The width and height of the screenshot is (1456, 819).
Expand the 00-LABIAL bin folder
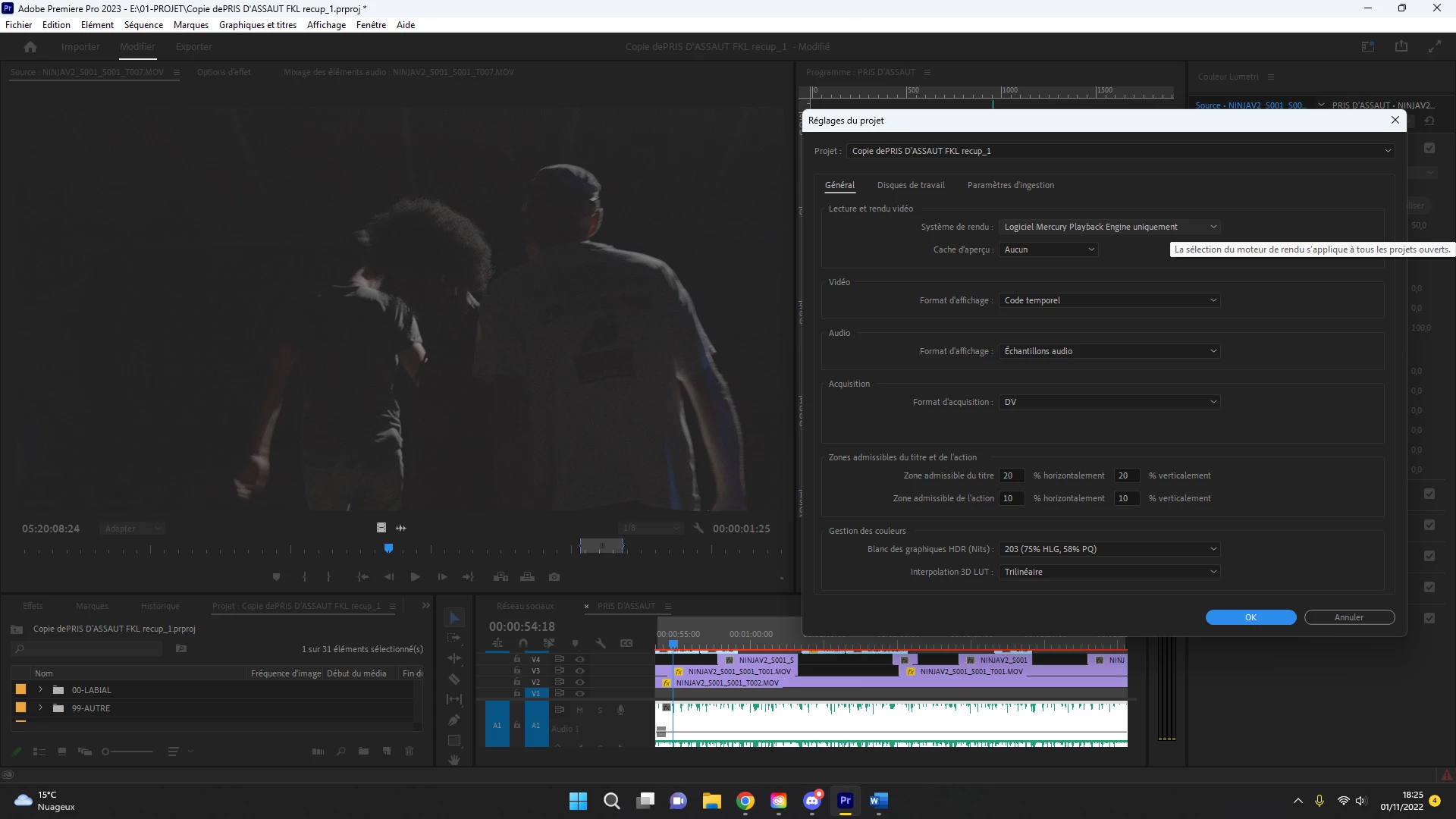pos(40,690)
